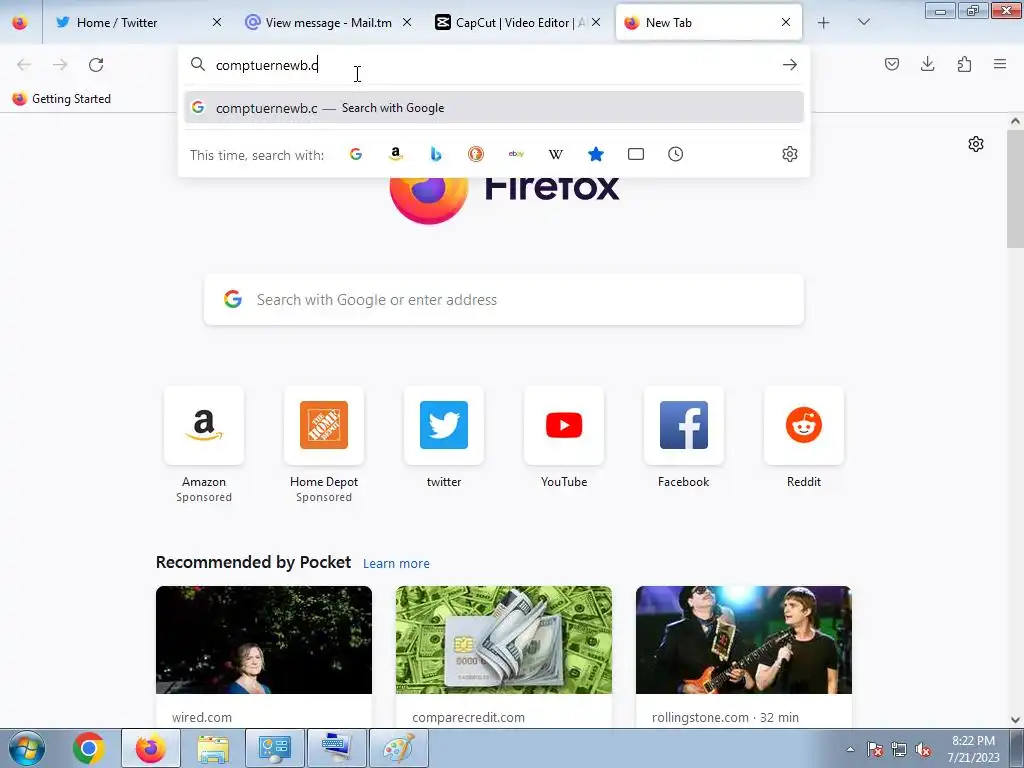Screen dimensions: 1024x768
Task: Open the Windows Start menu
Action: [x=27, y=748]
